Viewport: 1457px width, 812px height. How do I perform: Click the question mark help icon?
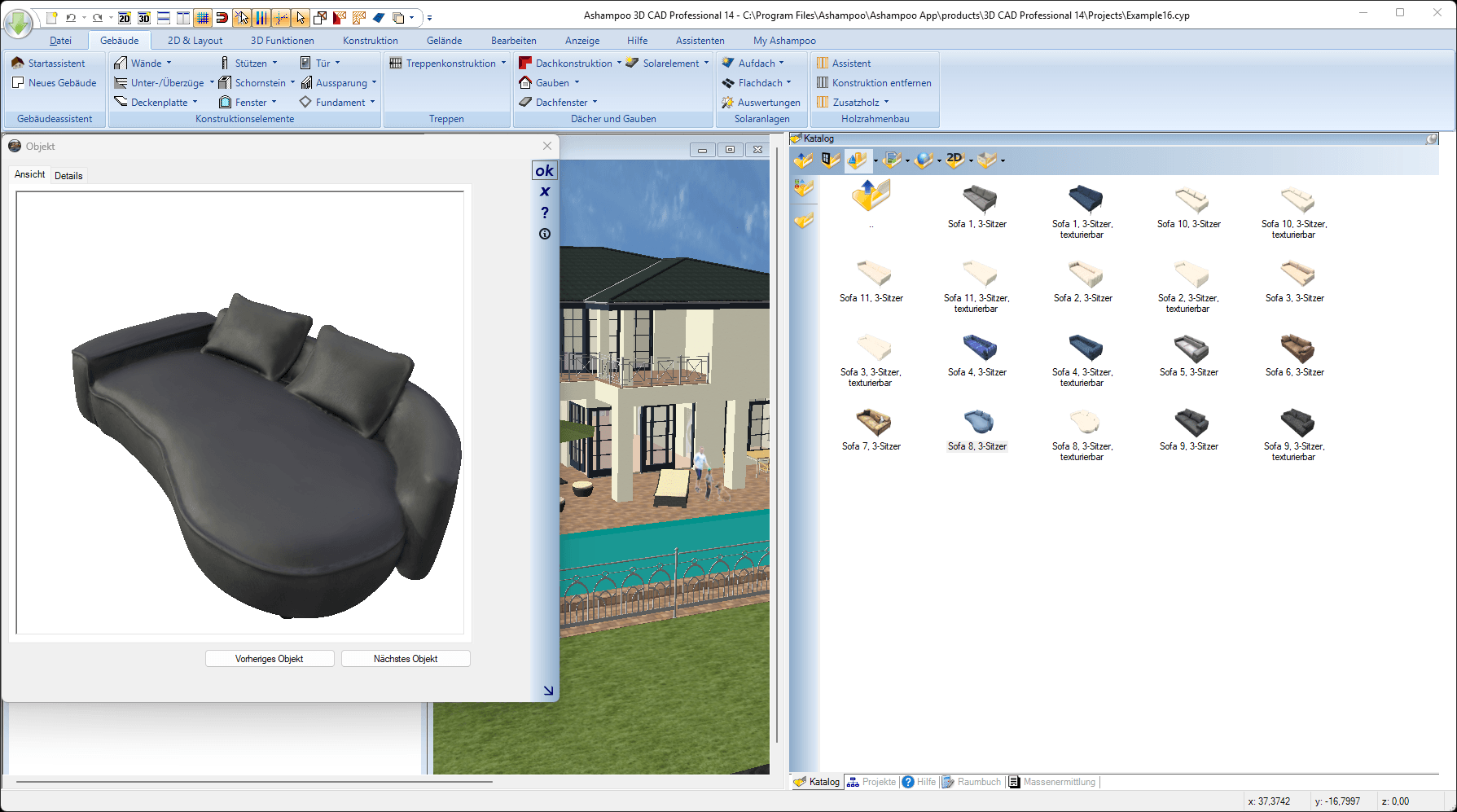(545, 213)
